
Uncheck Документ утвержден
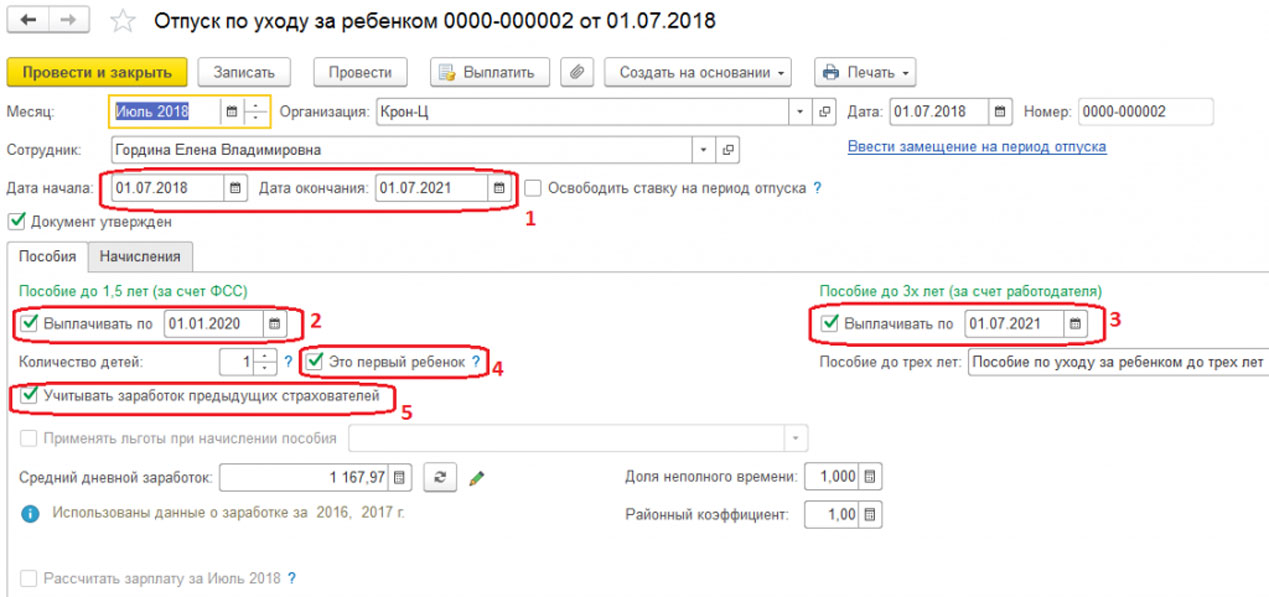coord(18,222)
